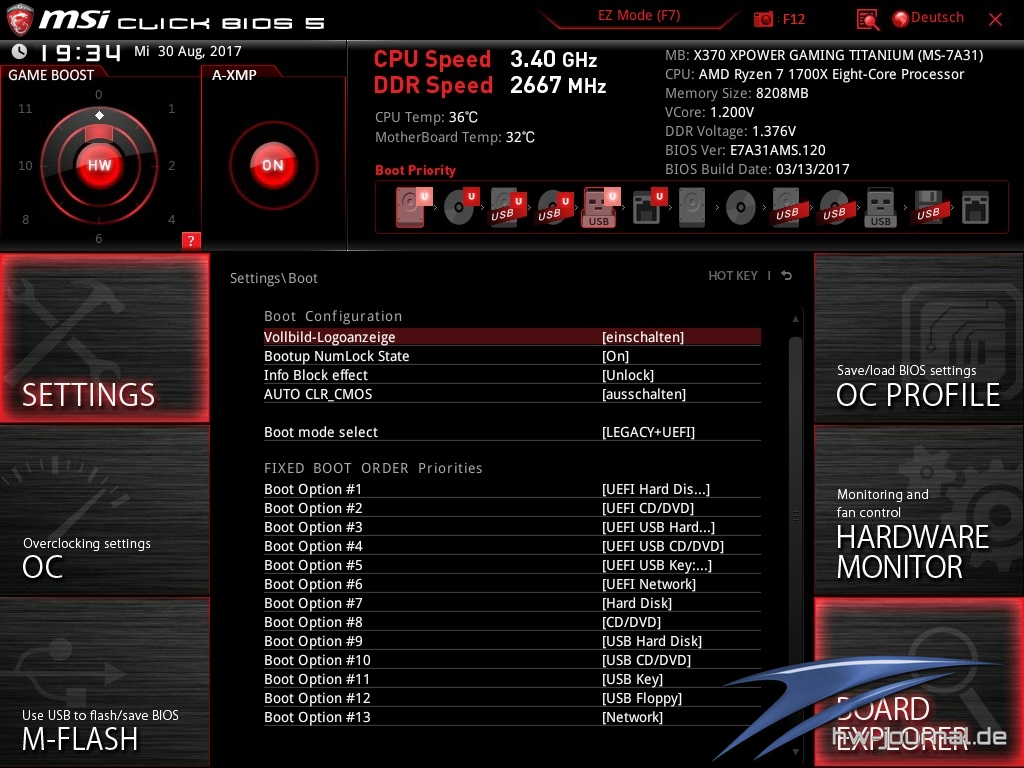The width and height of the screenshot is (1024, 768).
Task: Select the legacy USB key boot icon
Action: point(880,207)
